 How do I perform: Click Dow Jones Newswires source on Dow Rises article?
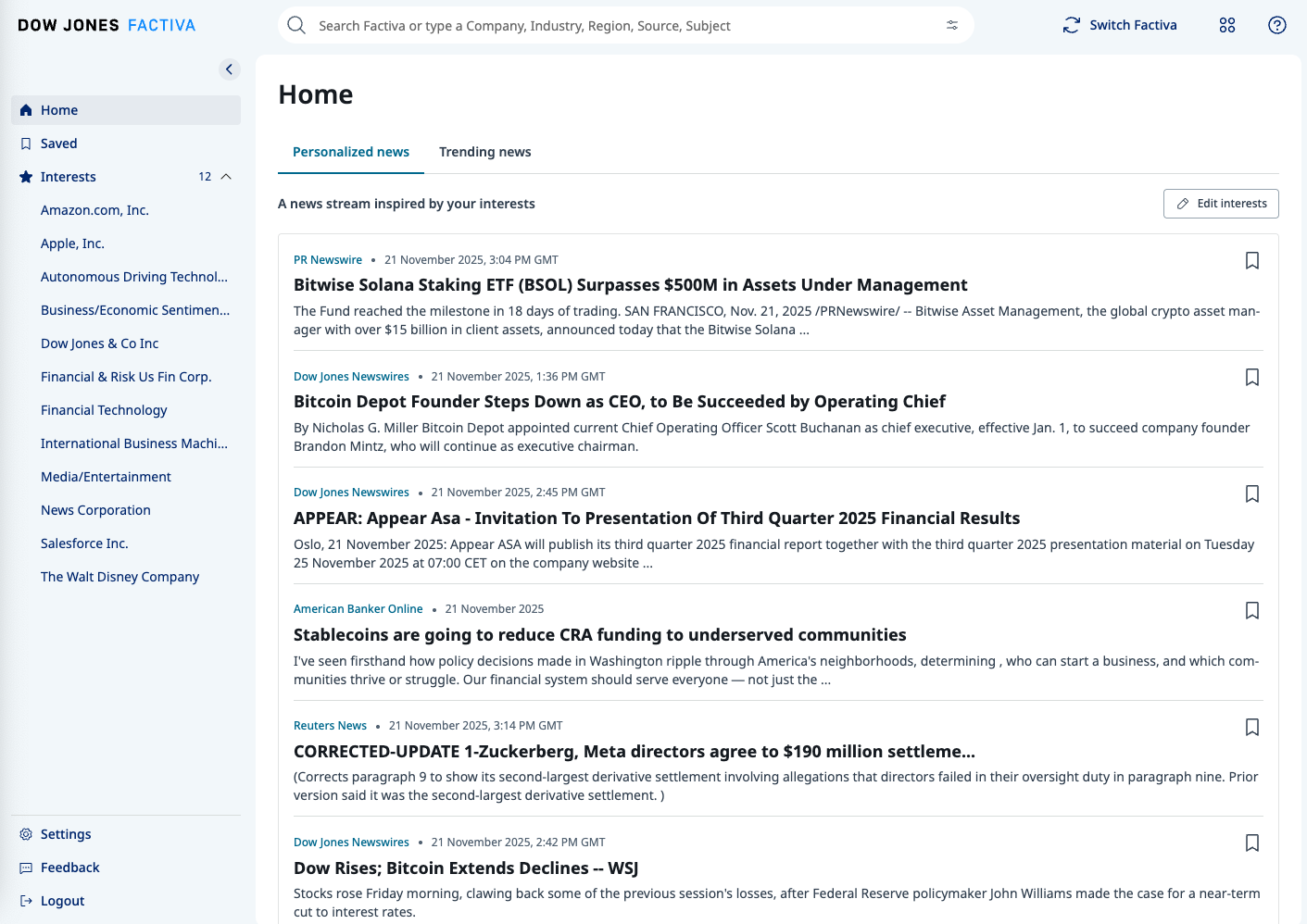(351, 843)
